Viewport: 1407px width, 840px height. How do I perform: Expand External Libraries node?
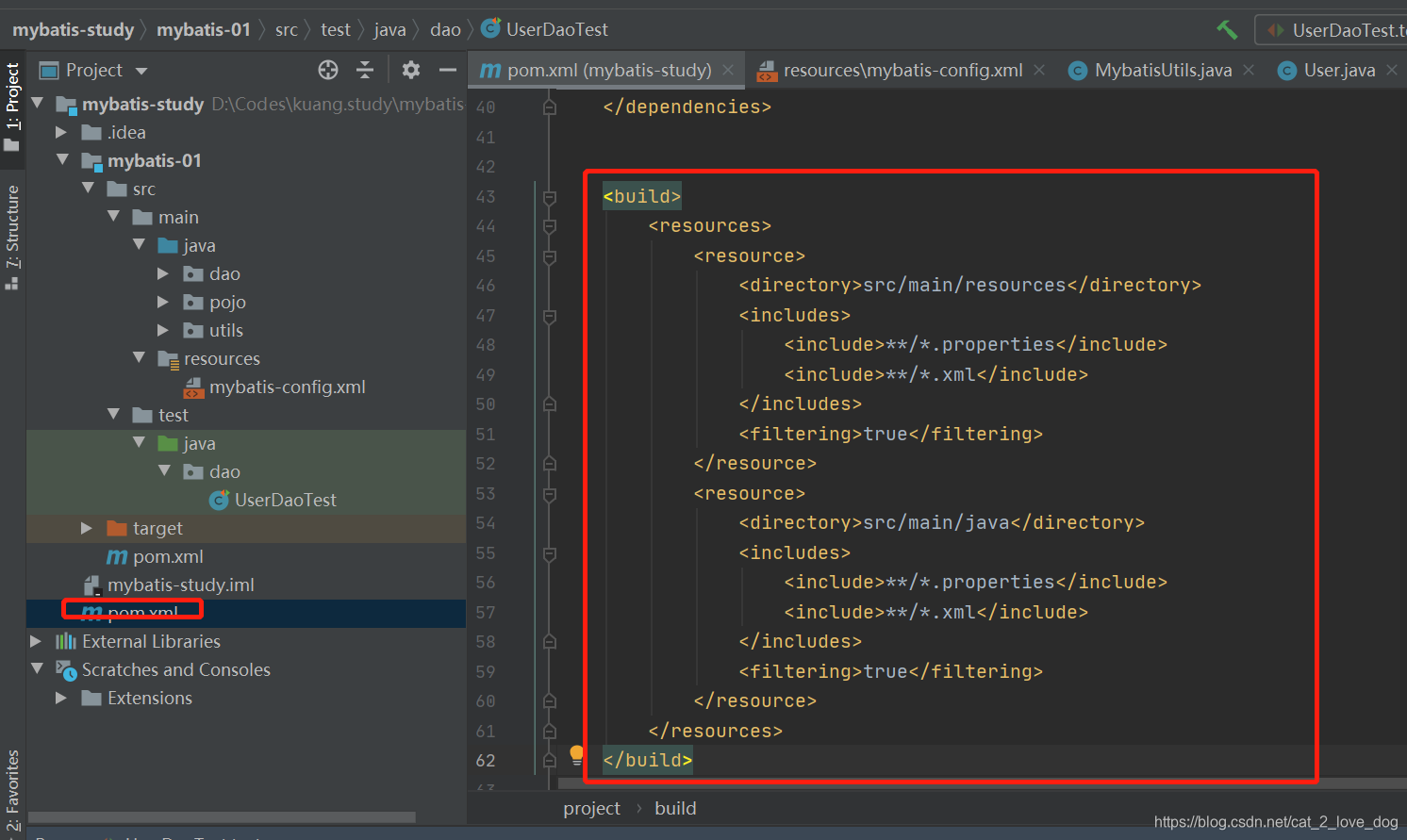(x=36, y=641)
